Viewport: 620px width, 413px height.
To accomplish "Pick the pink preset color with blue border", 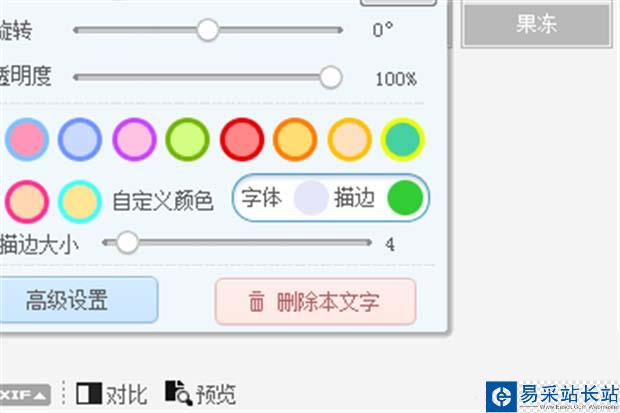I will tap(26, 139).
